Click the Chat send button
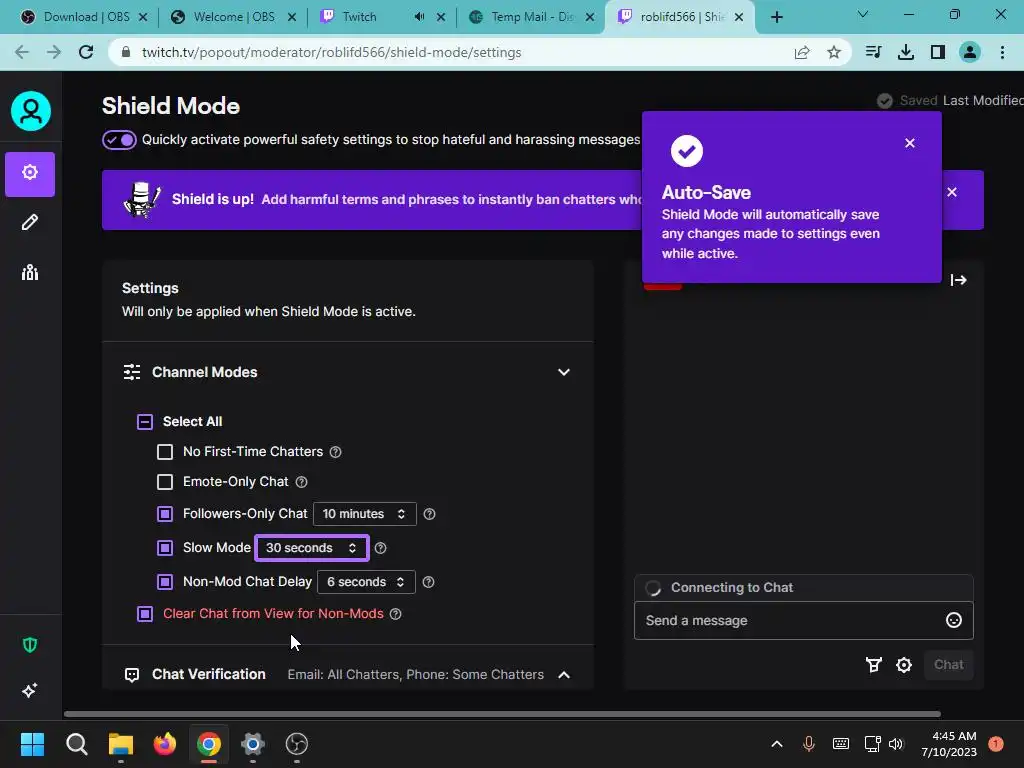This screenshot has height=768, width=1024. [948, 665]
